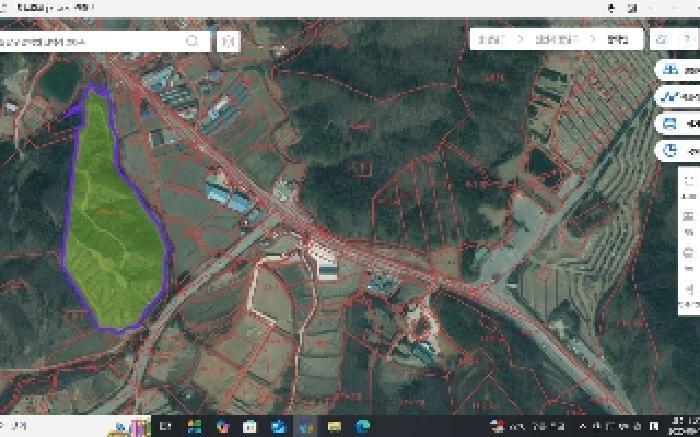
Task: Click the magnifier search icon
Action: pos(192,42)
